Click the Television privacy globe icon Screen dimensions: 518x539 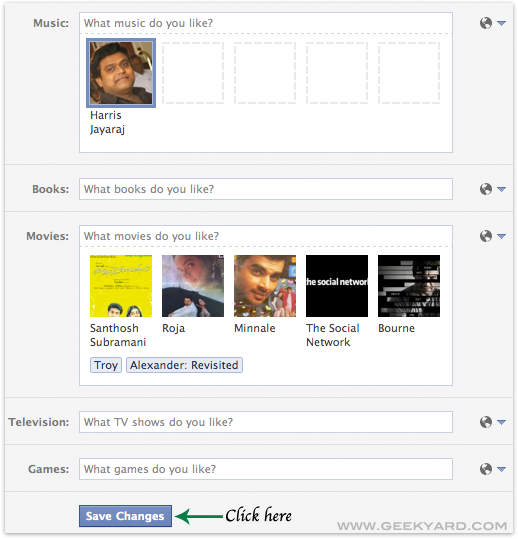(x=486, y=422)
